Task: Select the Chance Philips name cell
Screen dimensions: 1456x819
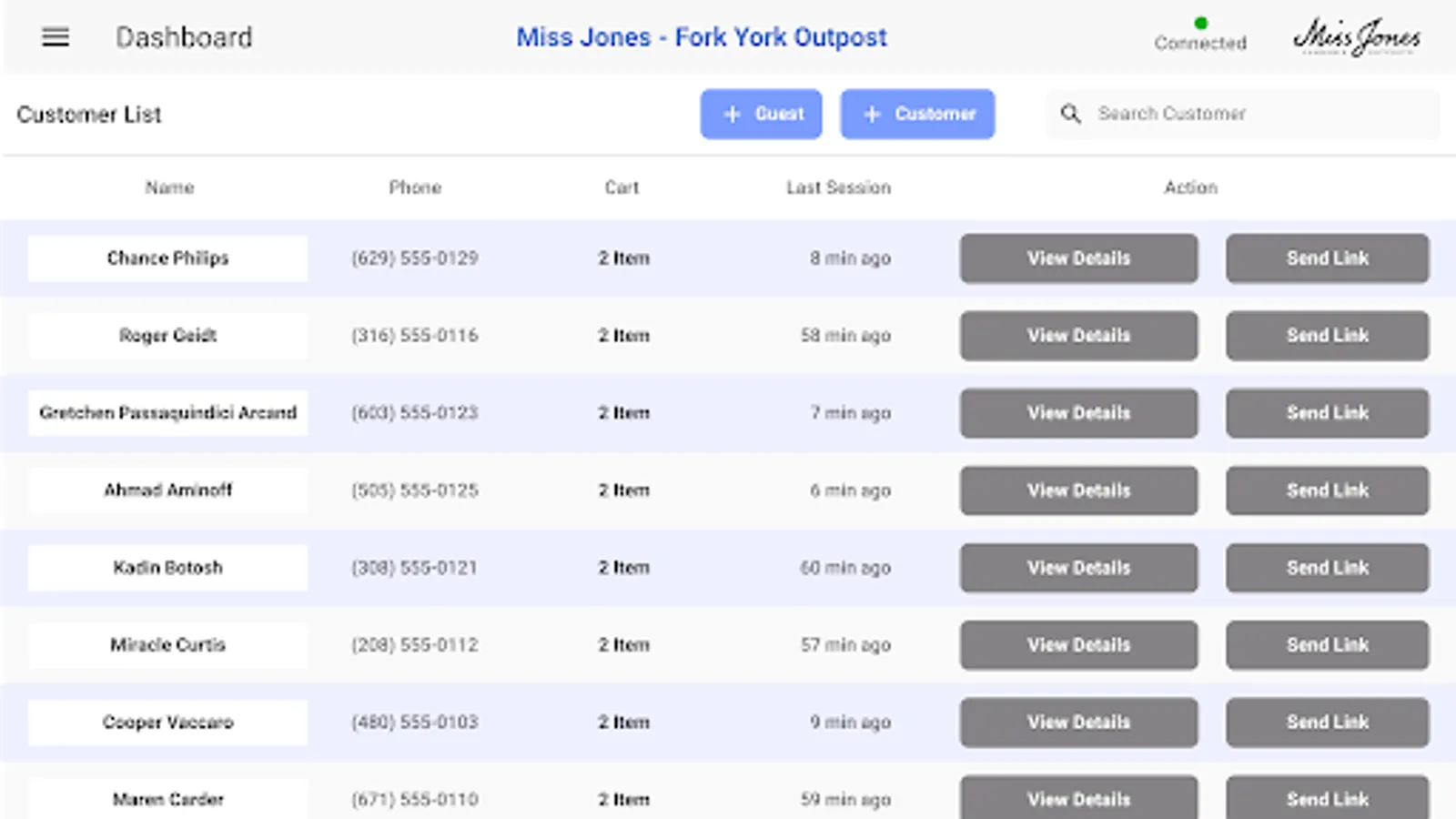Action: point(167,258)
